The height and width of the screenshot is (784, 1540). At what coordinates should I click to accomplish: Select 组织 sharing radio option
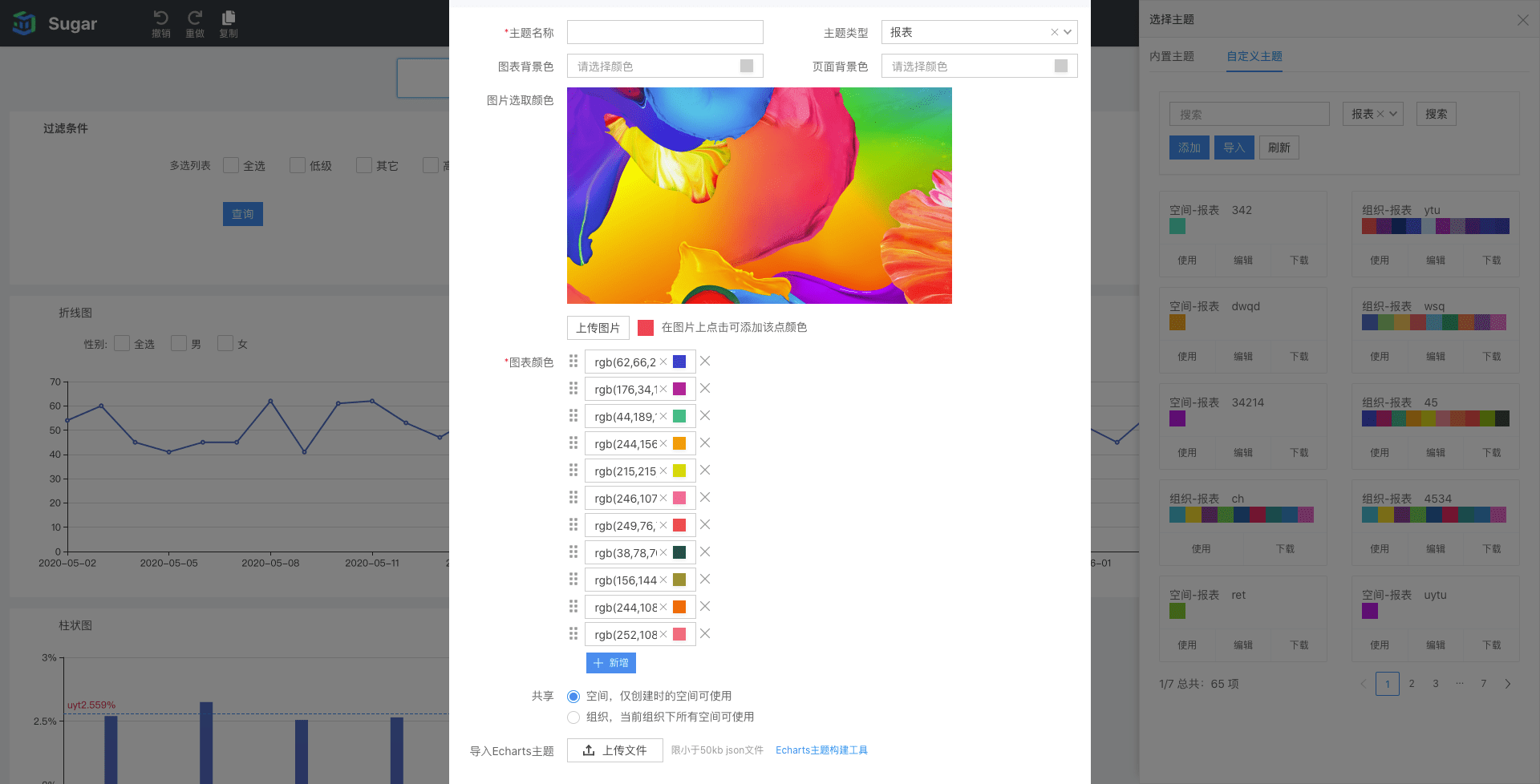pos(573,717)
